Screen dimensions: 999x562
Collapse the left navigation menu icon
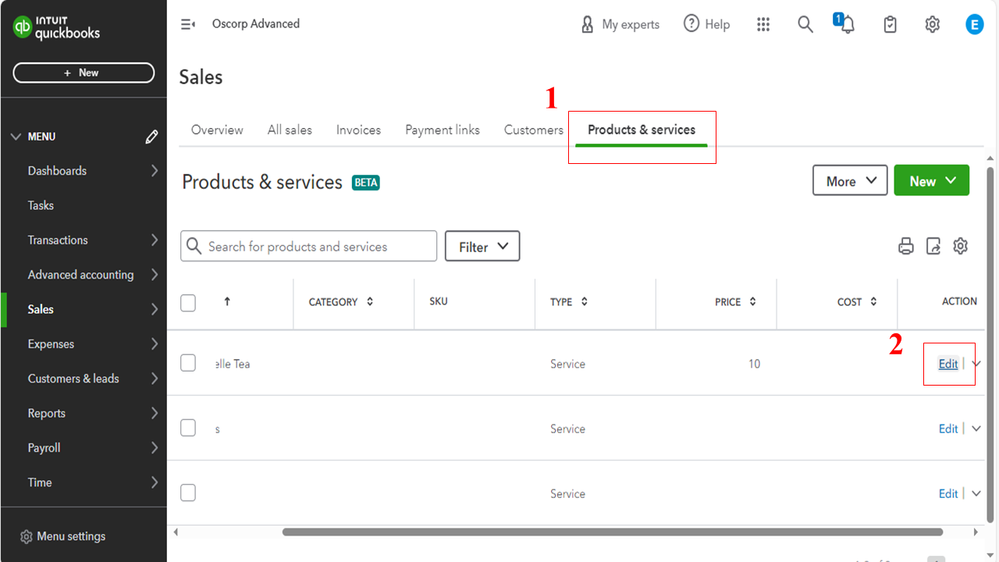pyautogui.click(x=188, y=24)
